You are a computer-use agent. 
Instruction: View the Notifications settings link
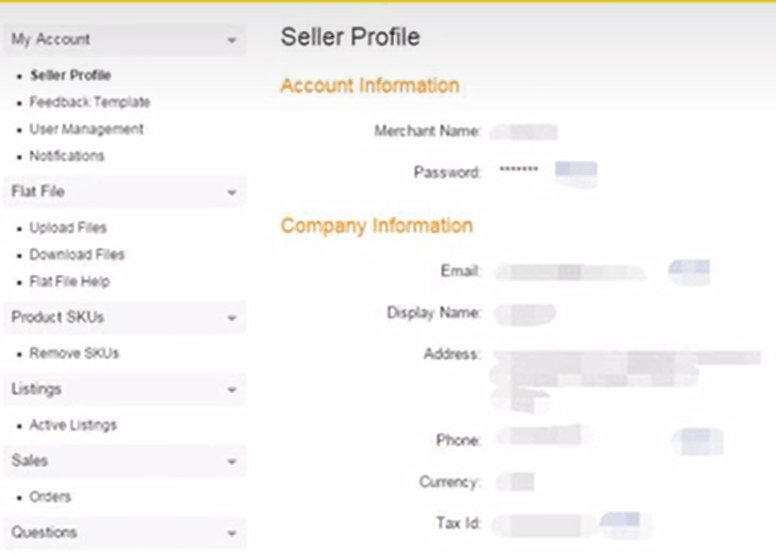(x=67, y=156)
